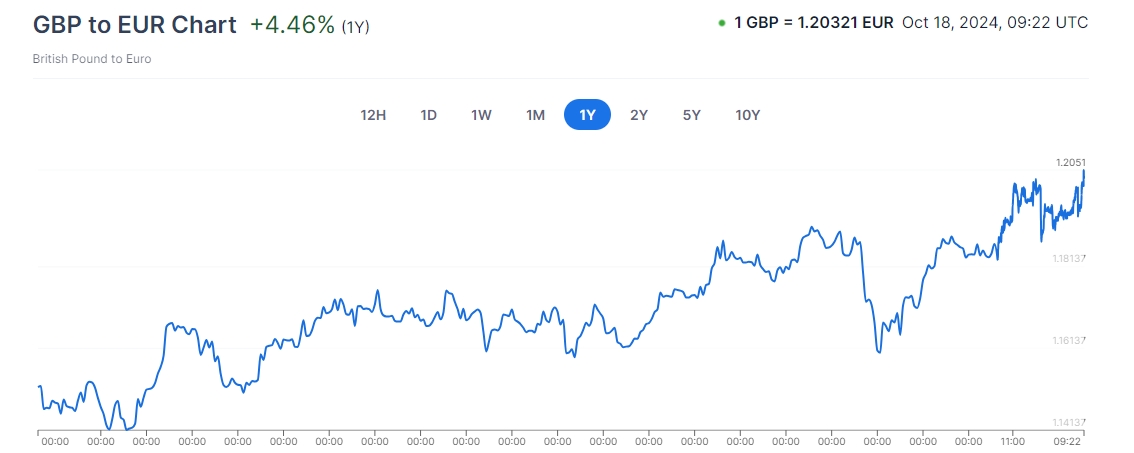Screen dimensions: 1134x453
Task: Click the +4.46% change percentage
Action: (292, 25)
